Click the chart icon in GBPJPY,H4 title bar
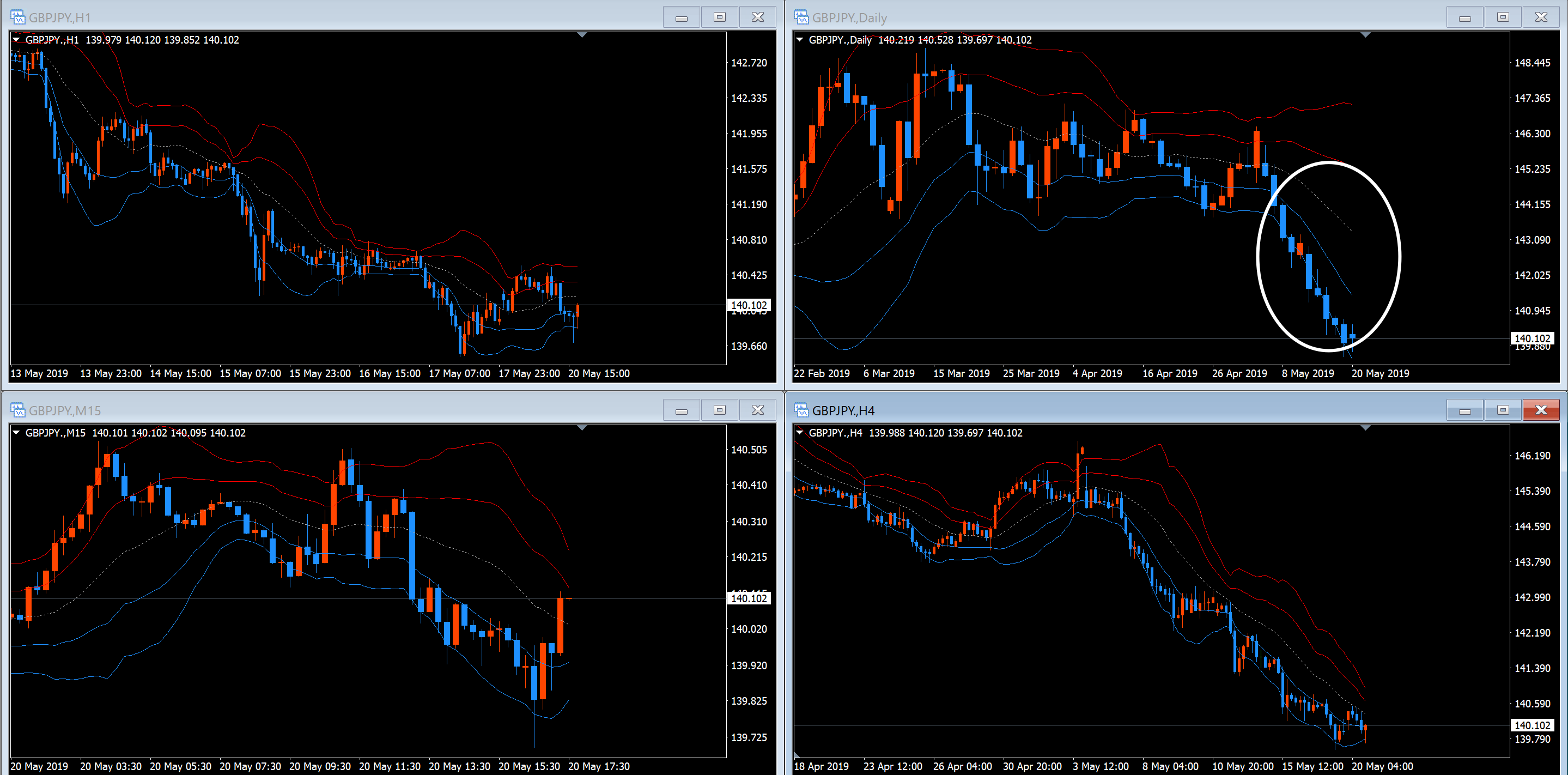 (x=801, y=410)
